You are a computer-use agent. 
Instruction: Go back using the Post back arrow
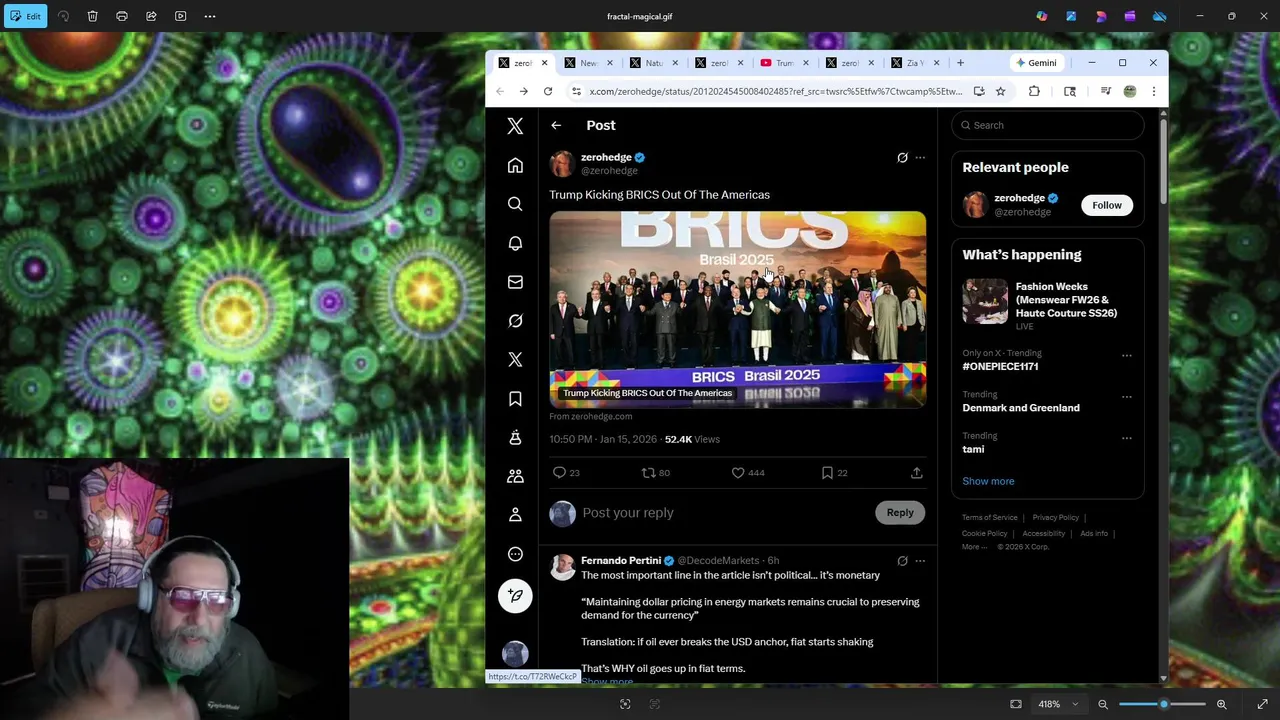pyautogui.click(x=556, y=125)
